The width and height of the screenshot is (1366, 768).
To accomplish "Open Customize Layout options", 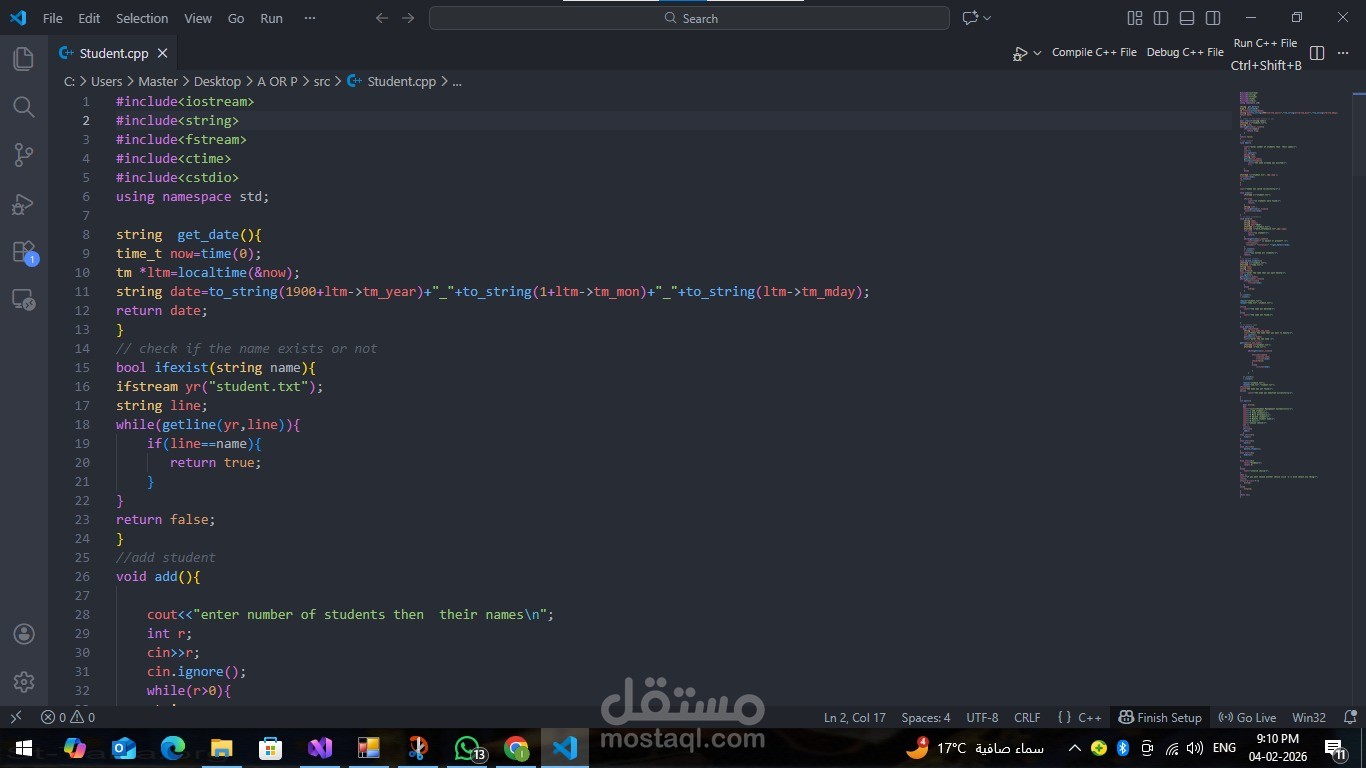I will coord(1135,18).
